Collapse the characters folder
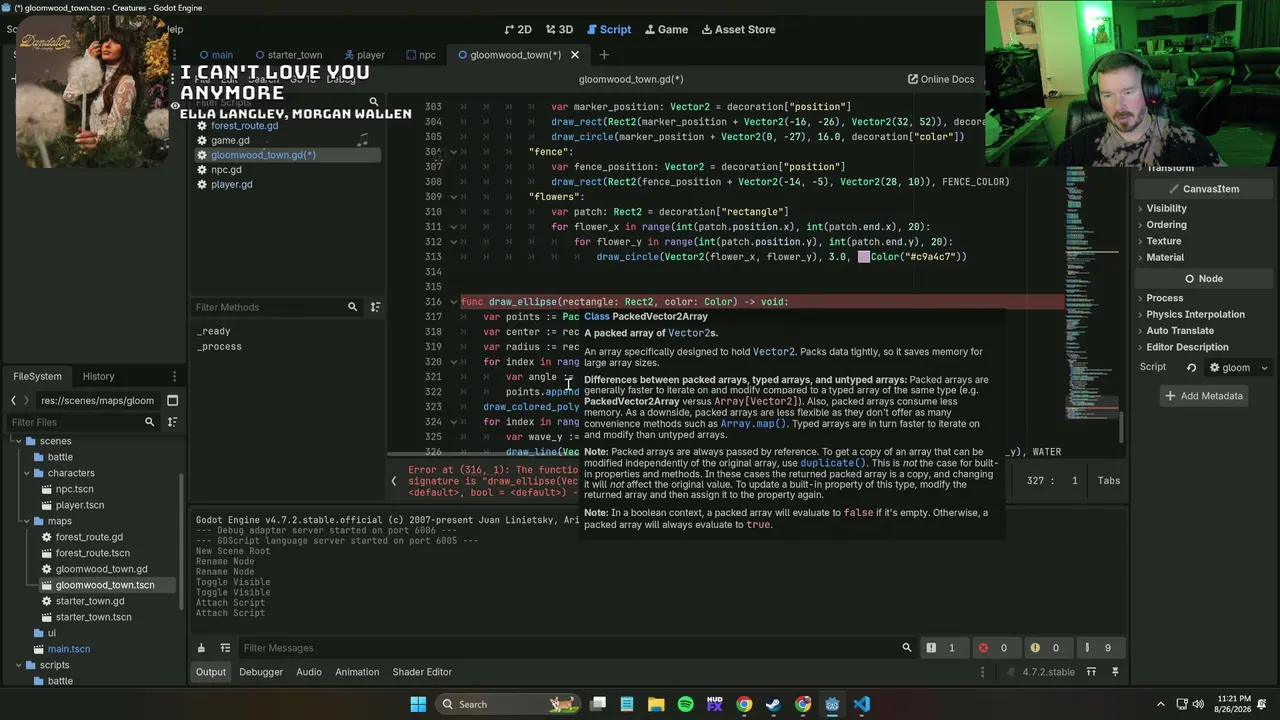 click(27, 473)
